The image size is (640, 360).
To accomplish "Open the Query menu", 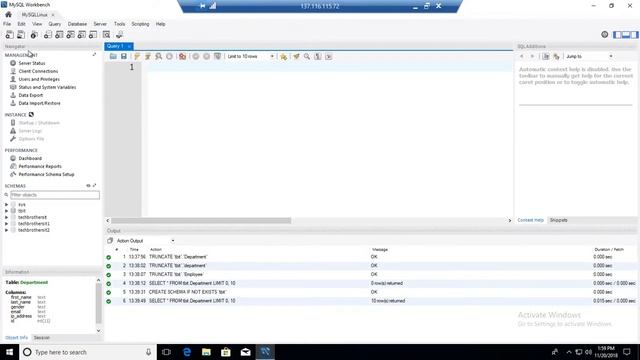I will (55, 24).
